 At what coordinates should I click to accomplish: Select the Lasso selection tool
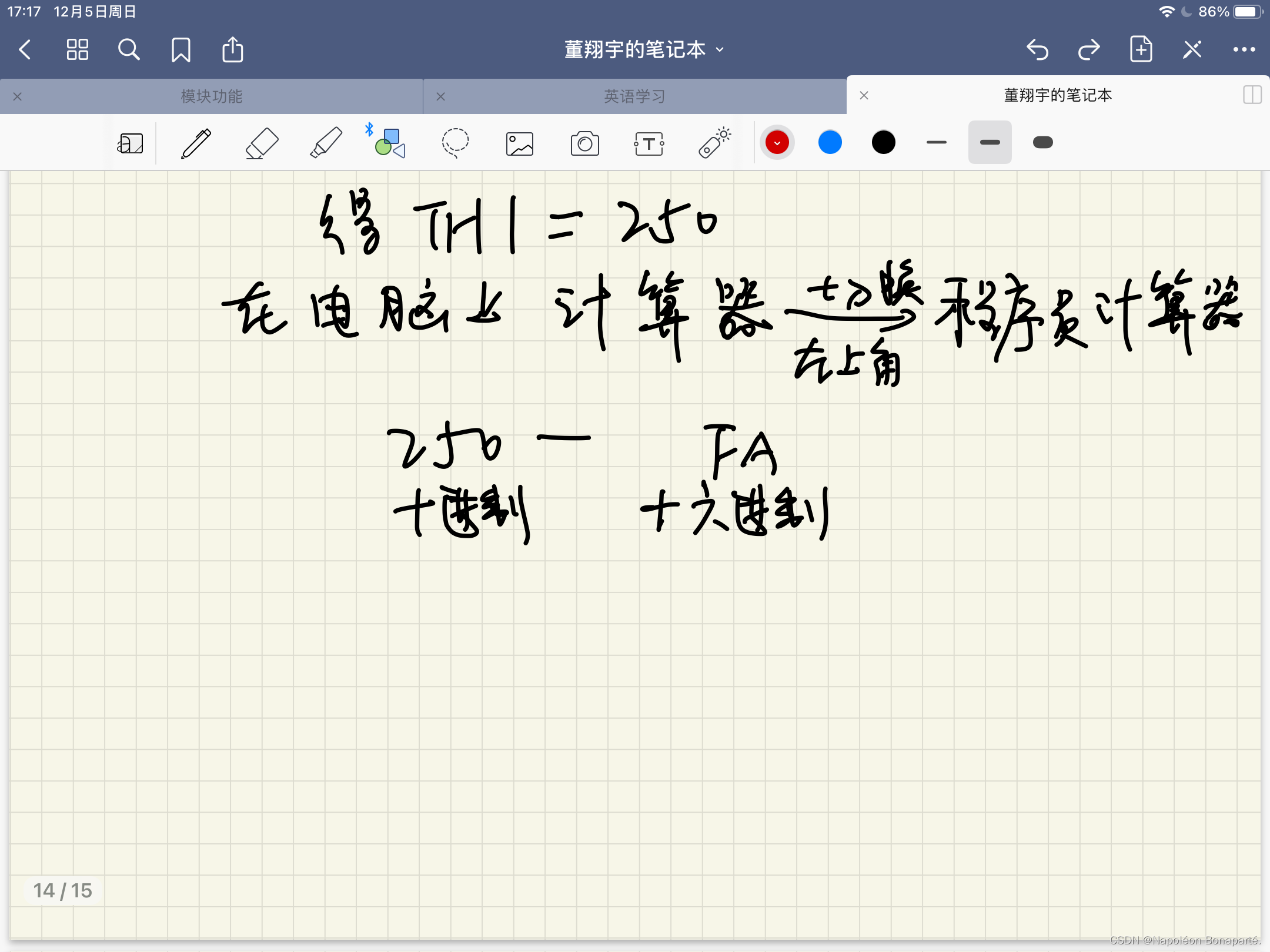tap(455, 143)
